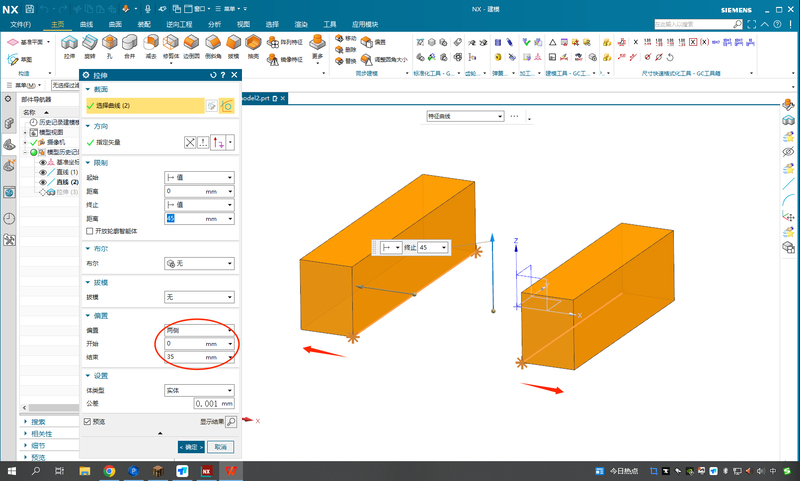Open the 分析 ribbon tab

[215, 22]
